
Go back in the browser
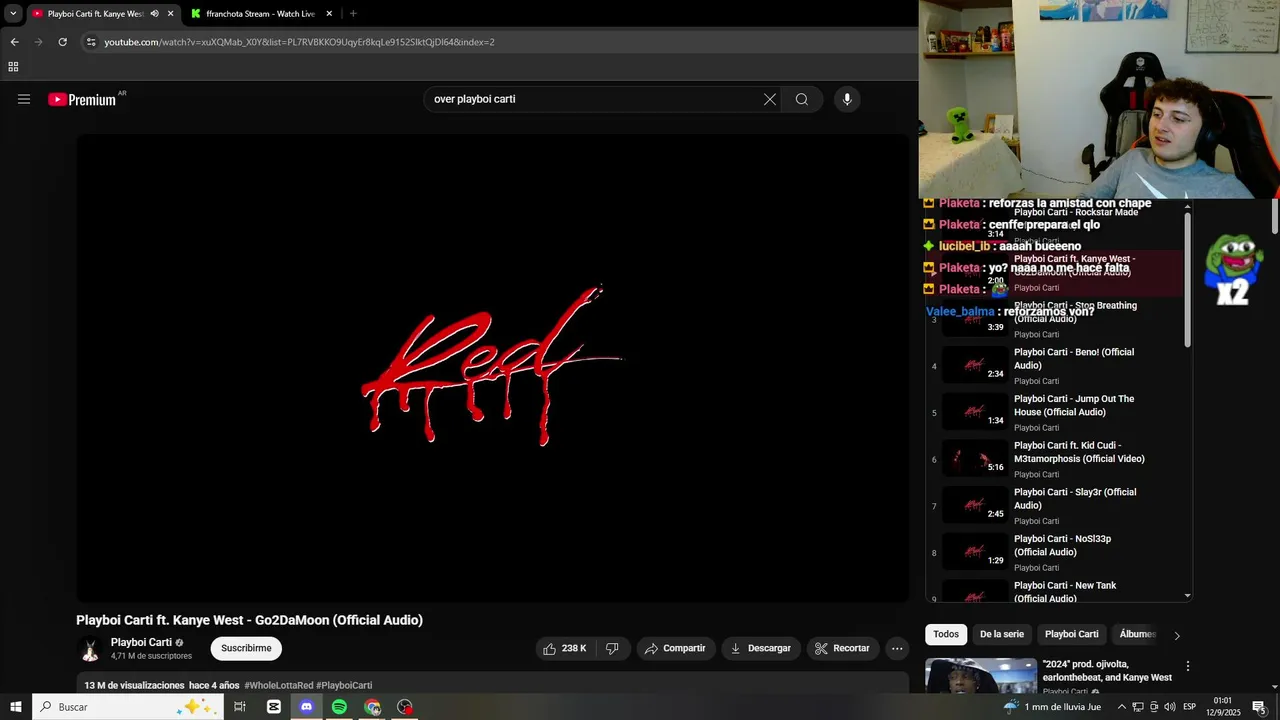(x=14, y=42)
